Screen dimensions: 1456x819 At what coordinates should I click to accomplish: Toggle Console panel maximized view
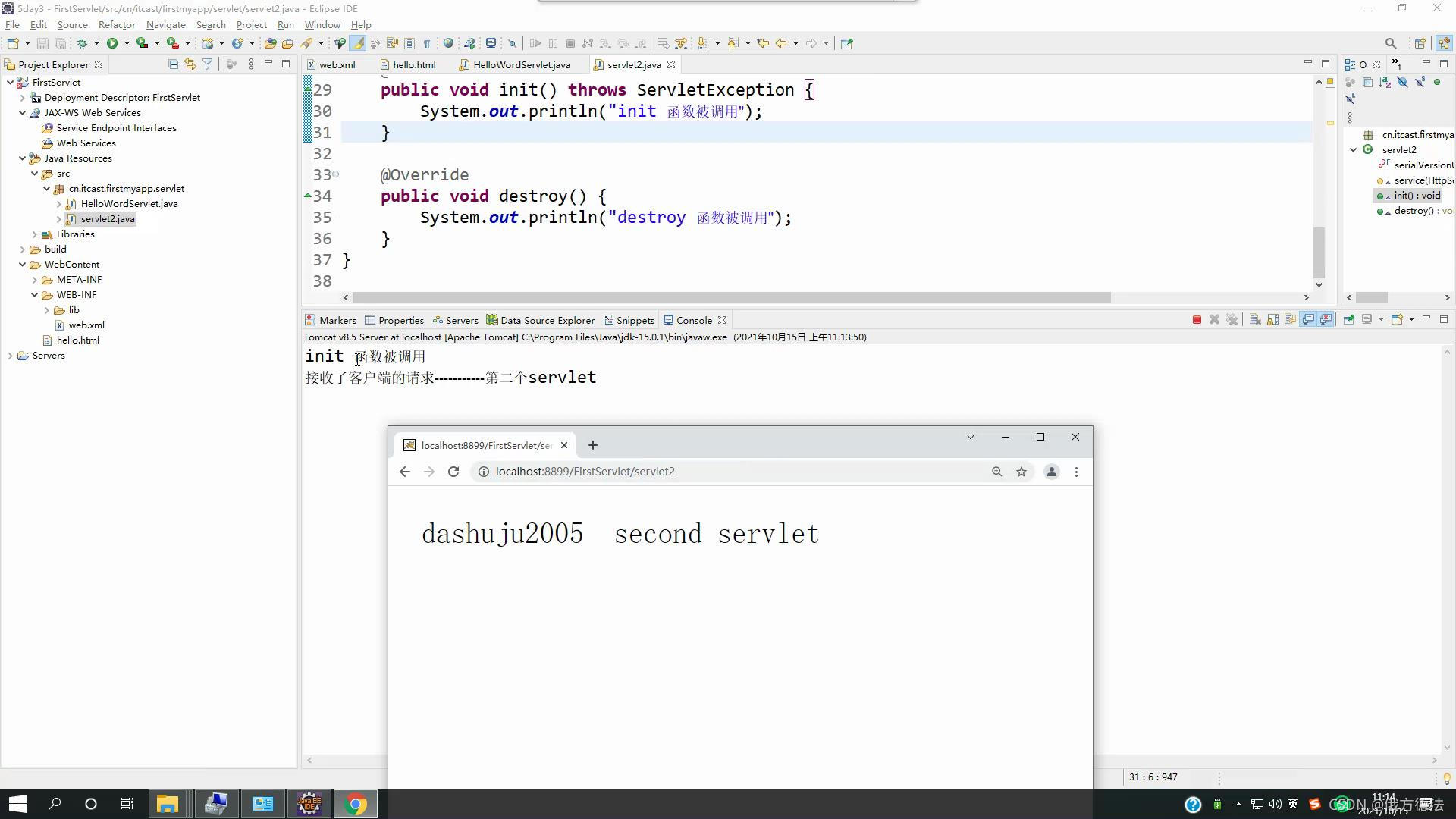click(1444, 319)
